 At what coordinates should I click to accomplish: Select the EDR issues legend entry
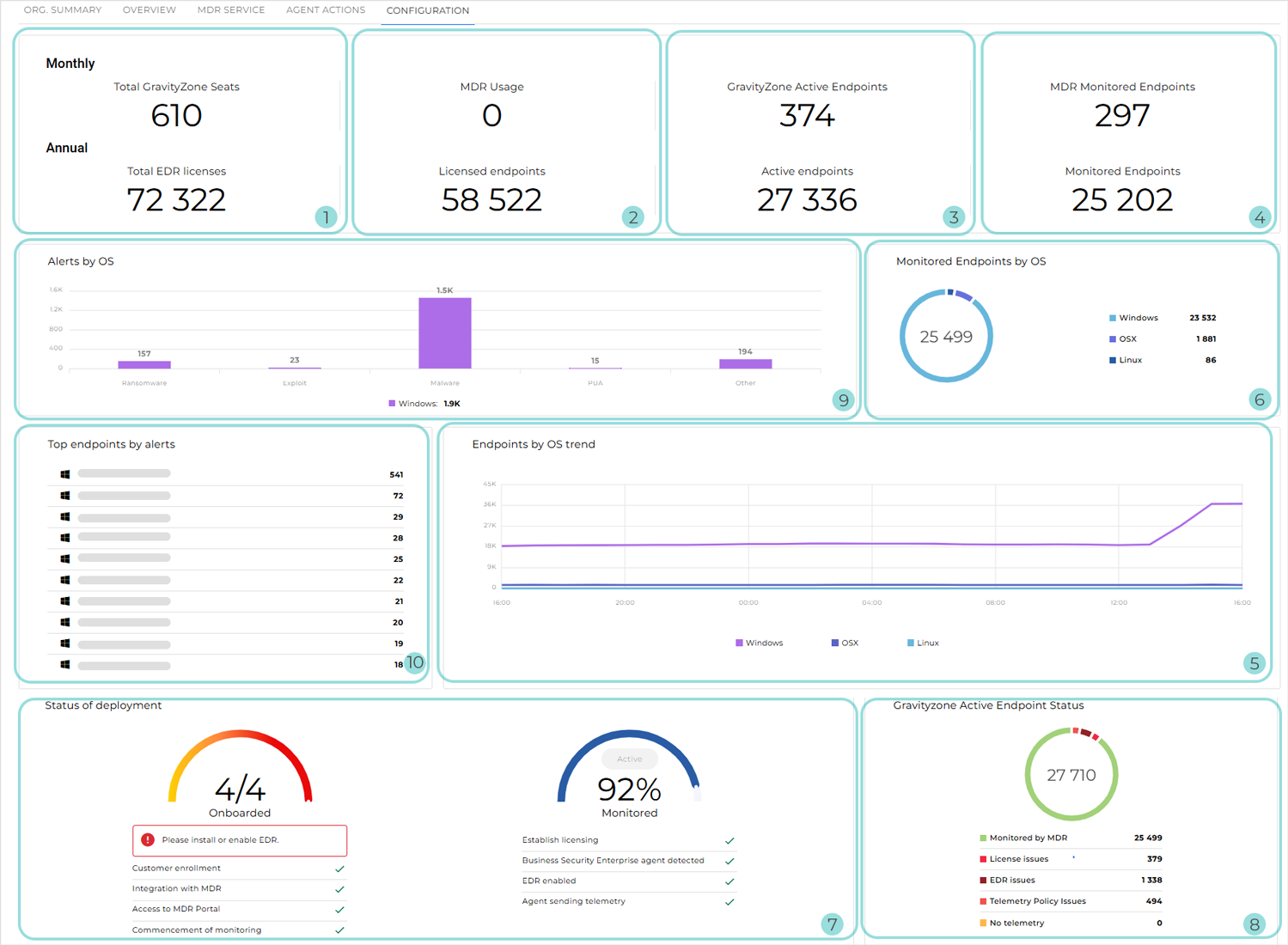(x=1011, y=880)
